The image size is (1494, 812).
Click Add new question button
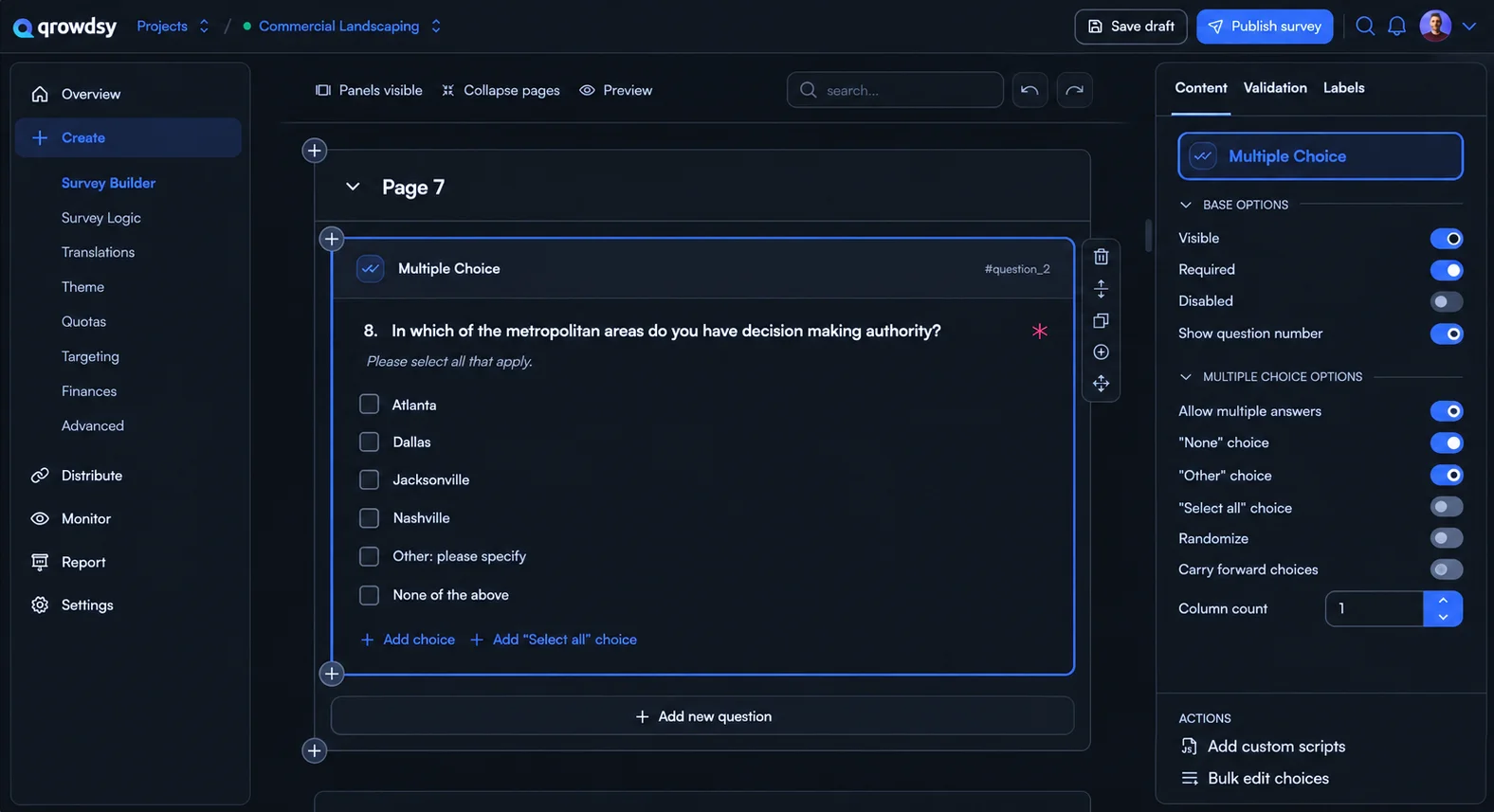tap(702, 716)
